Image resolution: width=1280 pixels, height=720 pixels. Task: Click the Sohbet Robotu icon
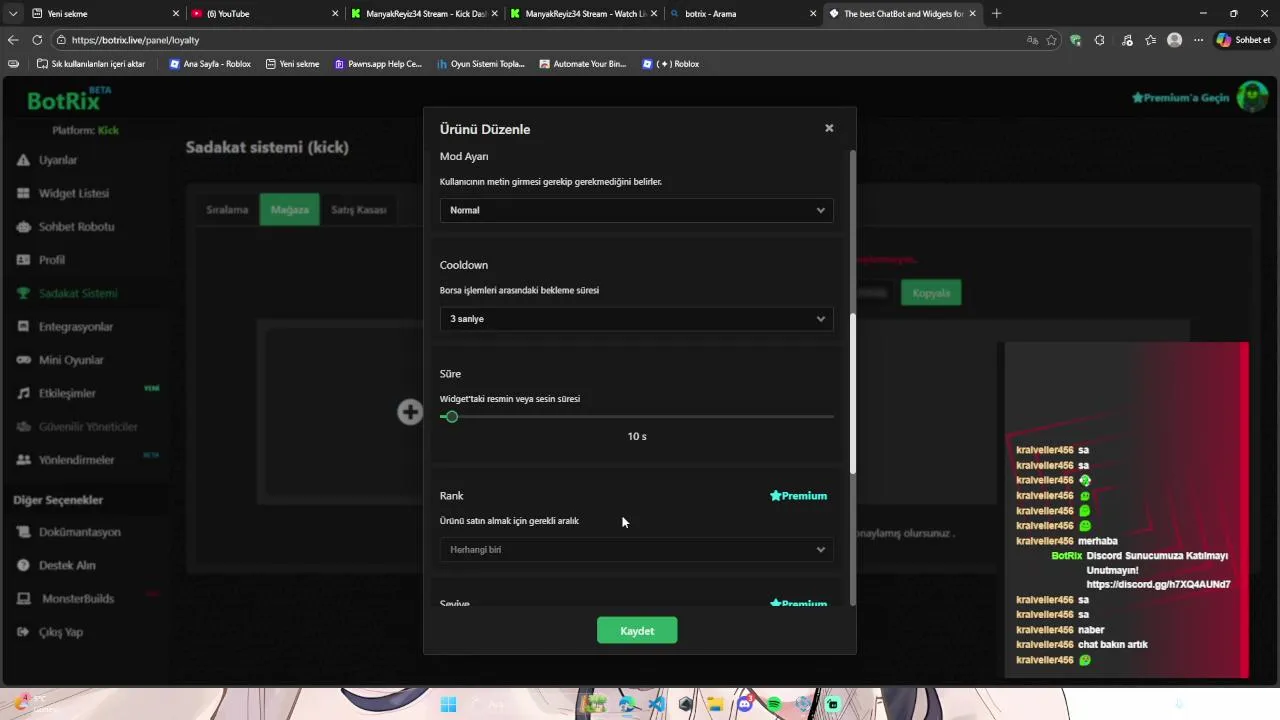(x=23, y=227)
